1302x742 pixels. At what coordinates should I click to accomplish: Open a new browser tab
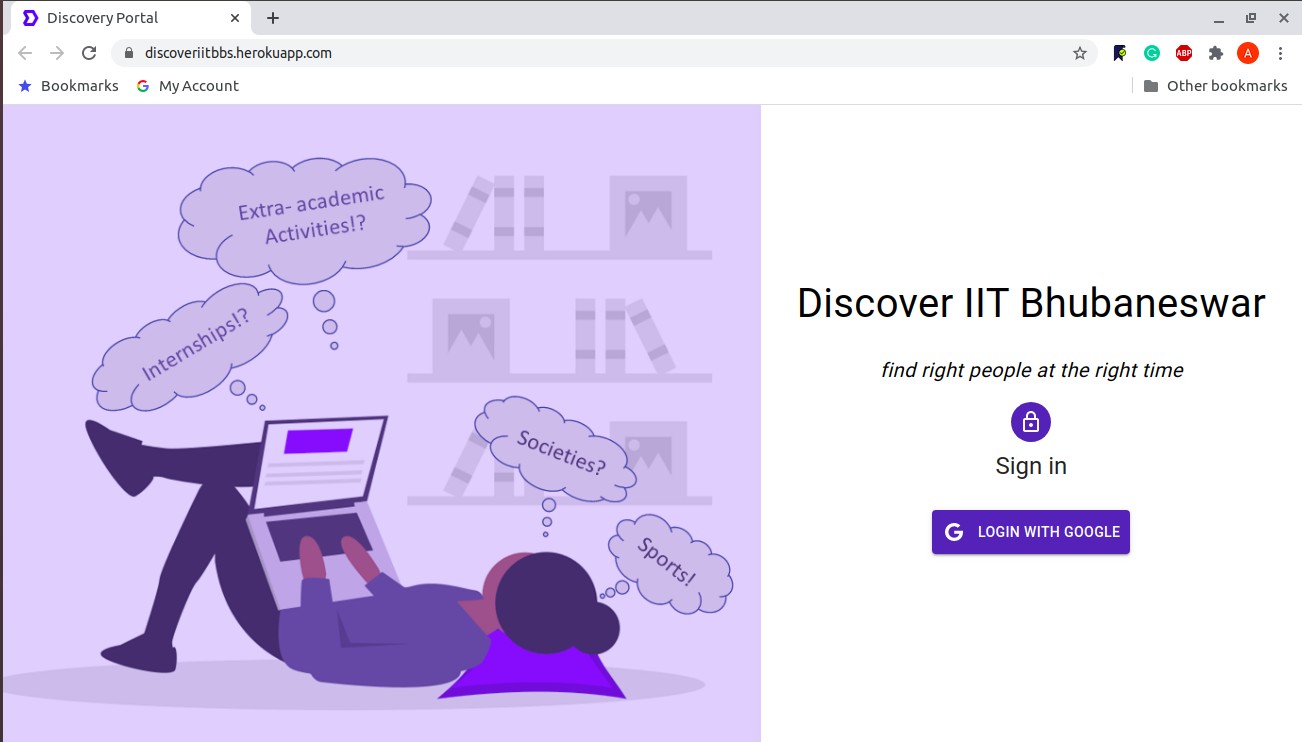click(x=273, y=18)
